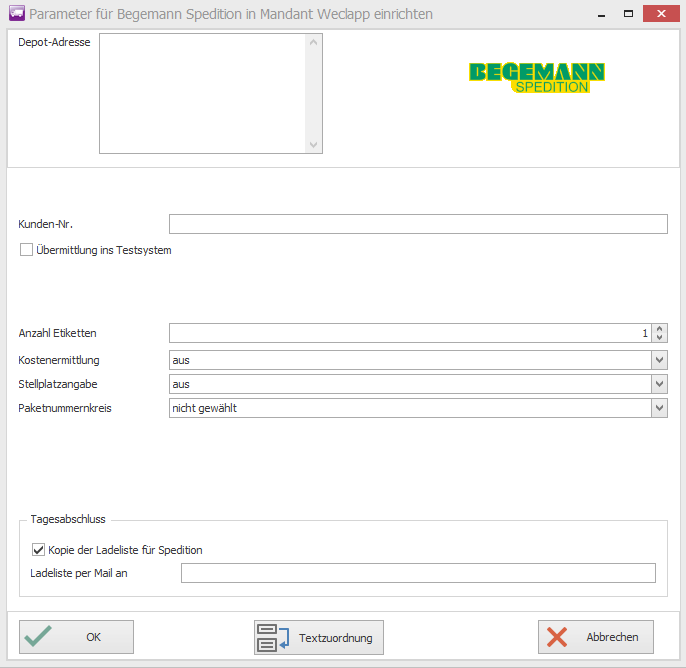The image size is (686, 668).
Task: Cancel dialog with Abbrechen button
Action: [596, 637]
